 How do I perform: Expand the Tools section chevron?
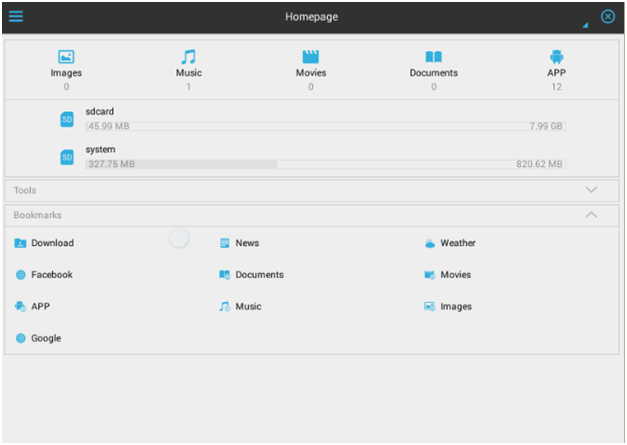[x=591, y=190]
